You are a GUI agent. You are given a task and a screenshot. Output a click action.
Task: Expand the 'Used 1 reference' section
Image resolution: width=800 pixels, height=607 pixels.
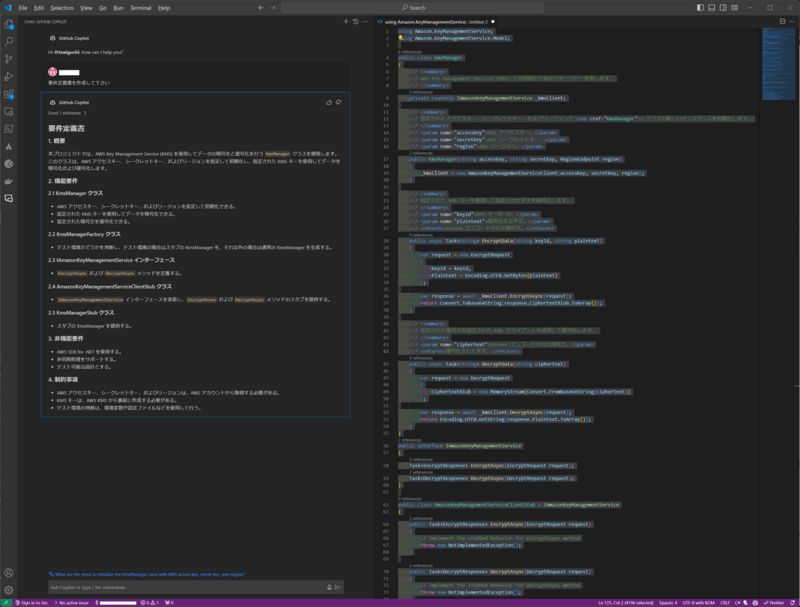pyautogui.click(x=67, y=113)
